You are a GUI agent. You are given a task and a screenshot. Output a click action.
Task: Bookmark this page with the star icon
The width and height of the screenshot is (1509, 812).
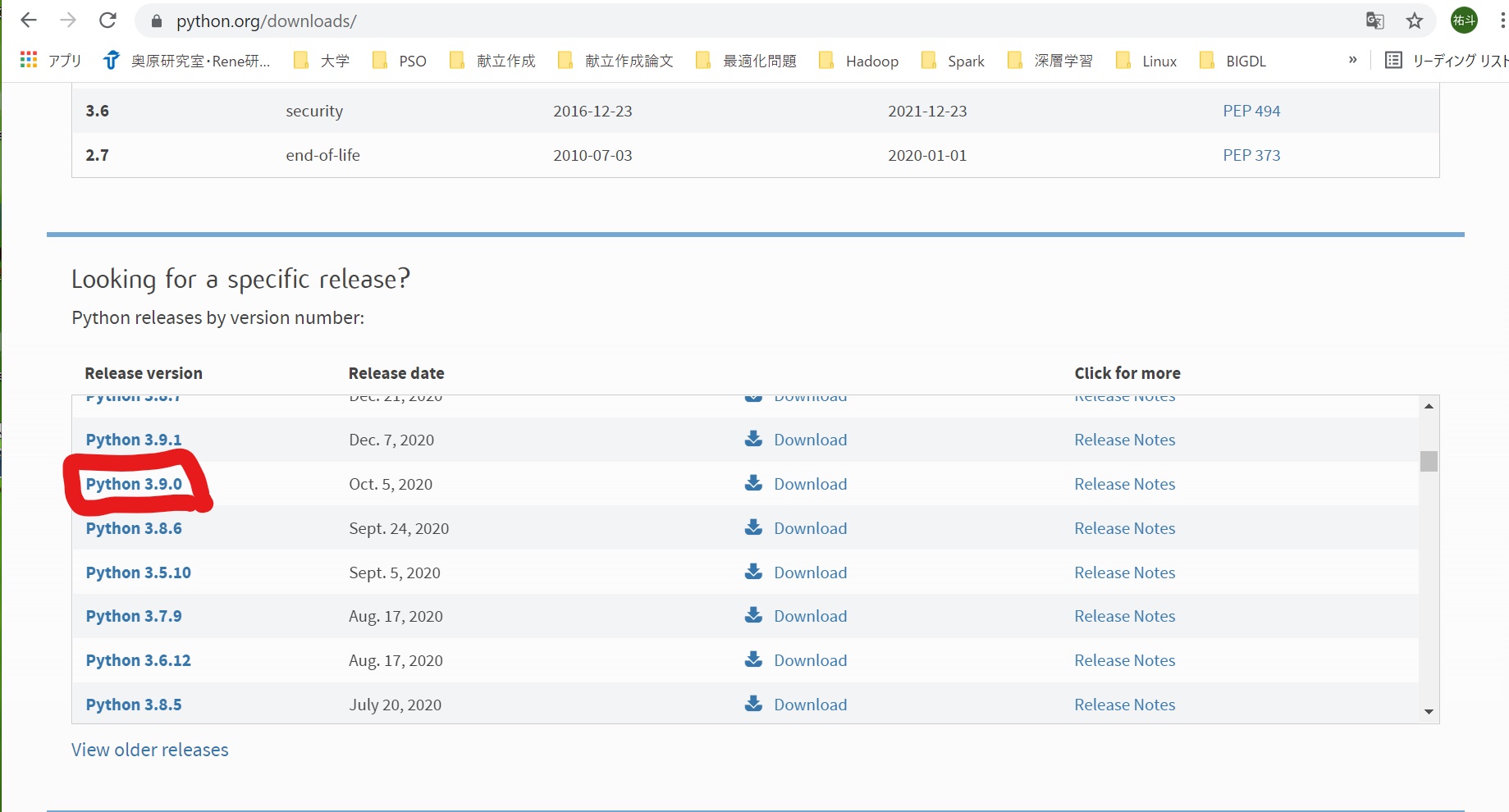click(1415, 21)
